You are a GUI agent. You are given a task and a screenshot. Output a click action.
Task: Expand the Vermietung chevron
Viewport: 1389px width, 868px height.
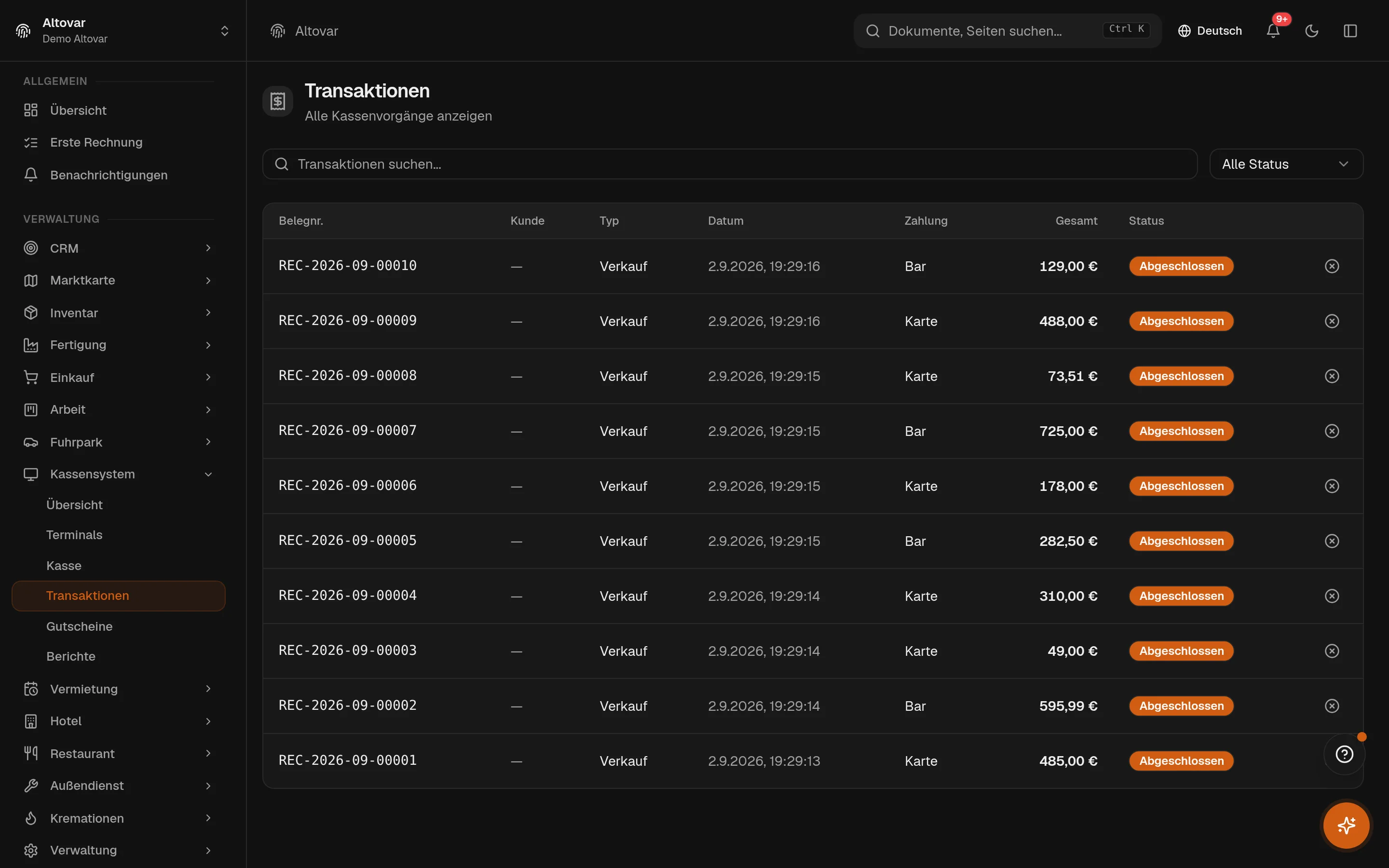click(208, 689)
